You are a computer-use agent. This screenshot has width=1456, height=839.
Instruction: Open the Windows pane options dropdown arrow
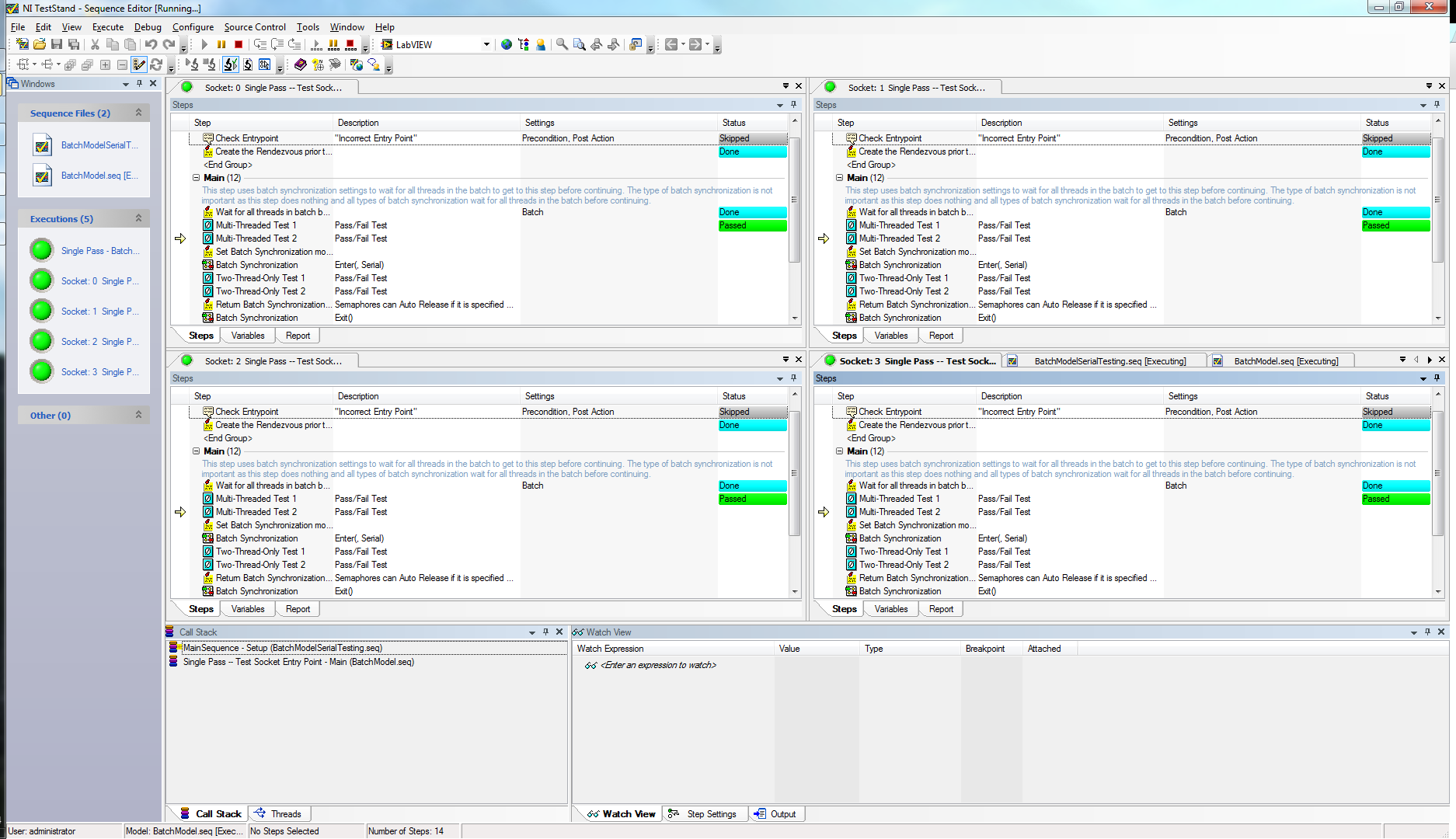point(126,83)
